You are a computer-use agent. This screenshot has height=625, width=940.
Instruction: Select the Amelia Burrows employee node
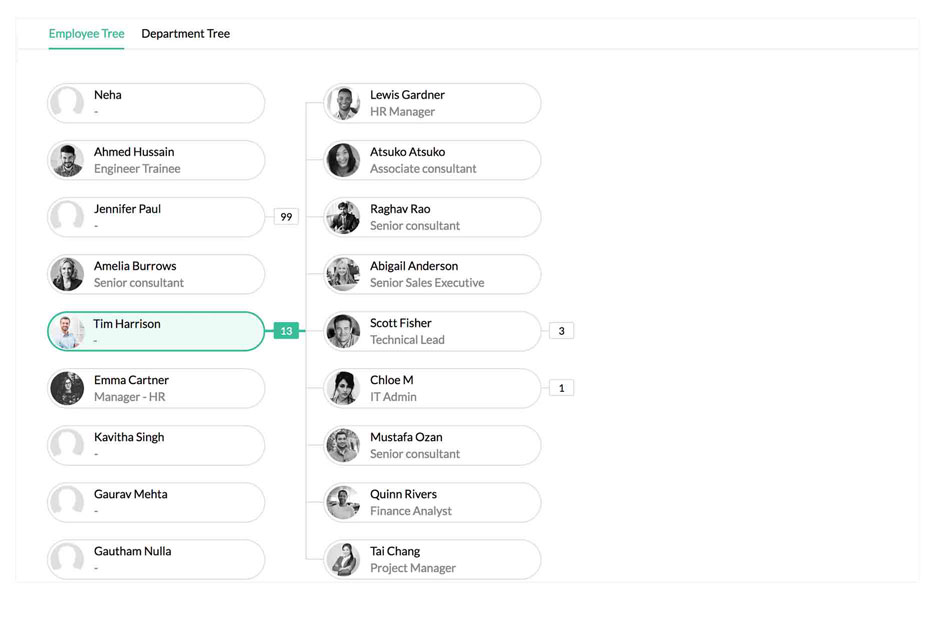[x=156, y=274]
